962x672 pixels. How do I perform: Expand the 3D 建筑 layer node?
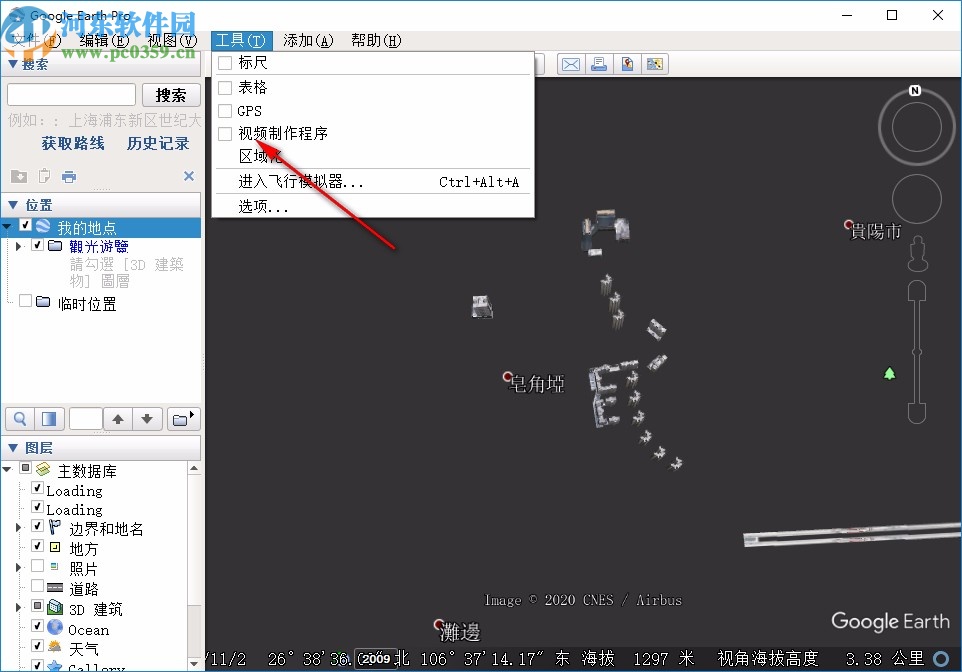18,608
